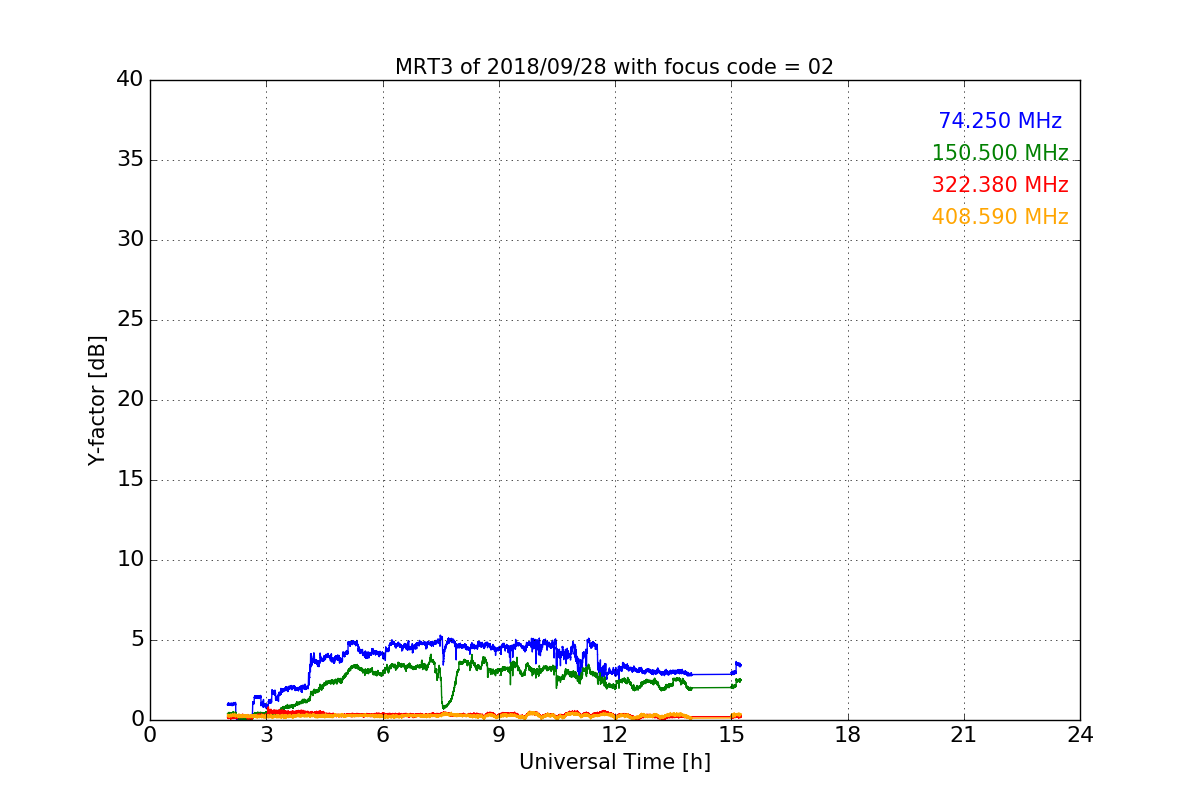This screenshot has width=1200, height=800.
Task: Click y-axis tick label 40
Action: tap(130, 80)
